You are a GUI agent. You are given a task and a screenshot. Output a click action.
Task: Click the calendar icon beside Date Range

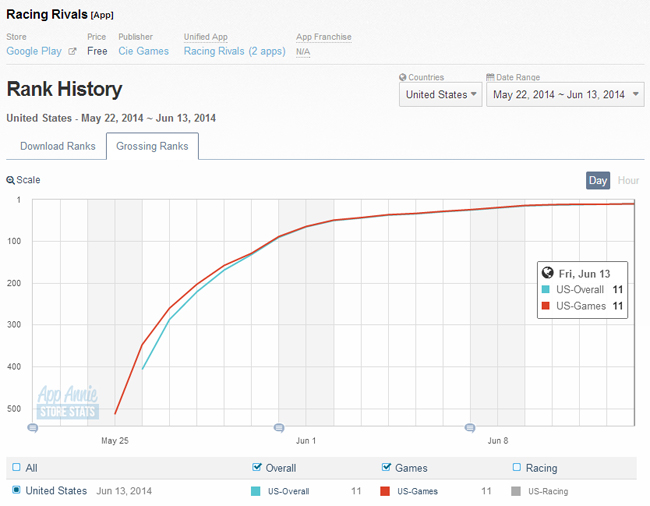coord(490,77)
